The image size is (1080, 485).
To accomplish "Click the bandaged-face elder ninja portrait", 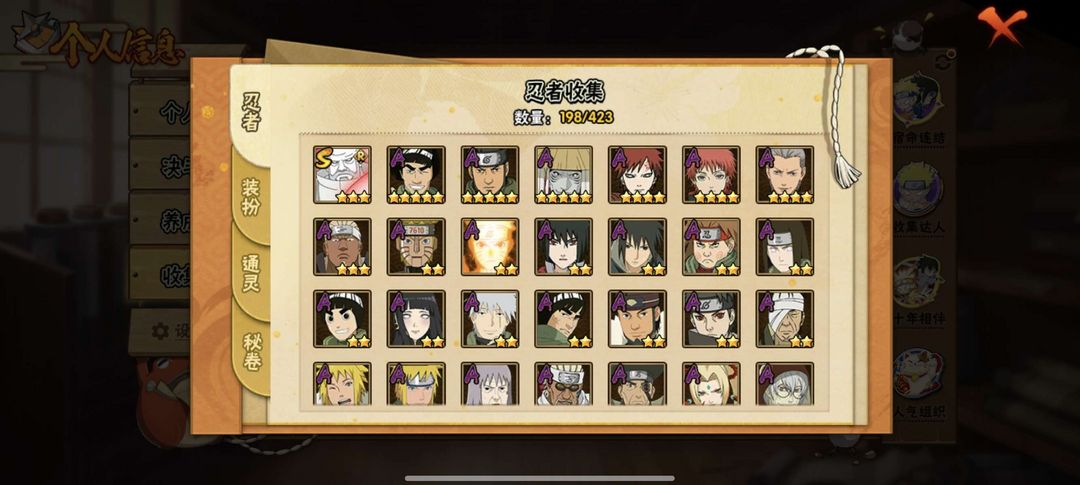I will (x=785, y=319).
